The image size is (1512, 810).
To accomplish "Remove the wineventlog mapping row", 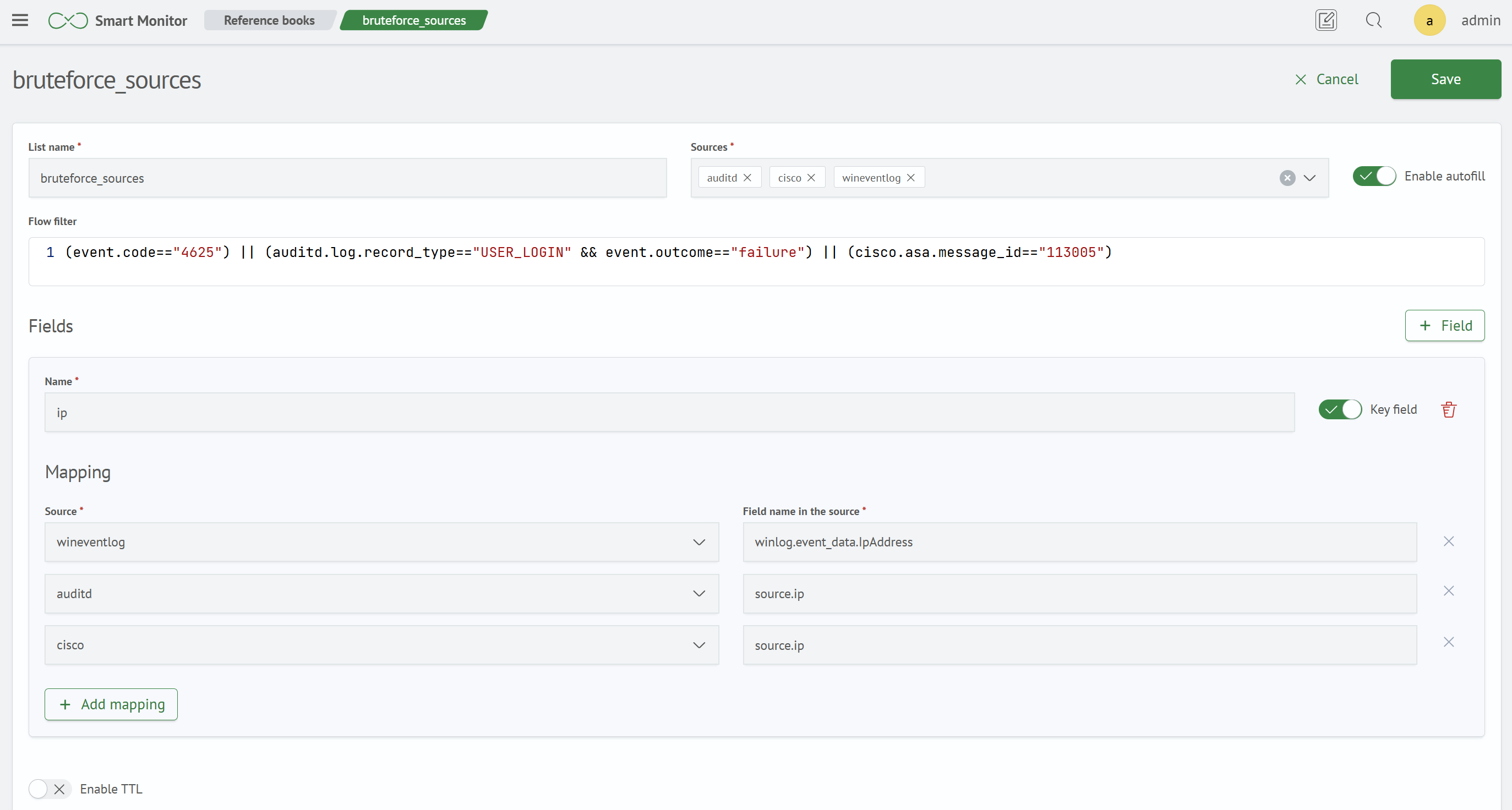I will click(1449, 541).
